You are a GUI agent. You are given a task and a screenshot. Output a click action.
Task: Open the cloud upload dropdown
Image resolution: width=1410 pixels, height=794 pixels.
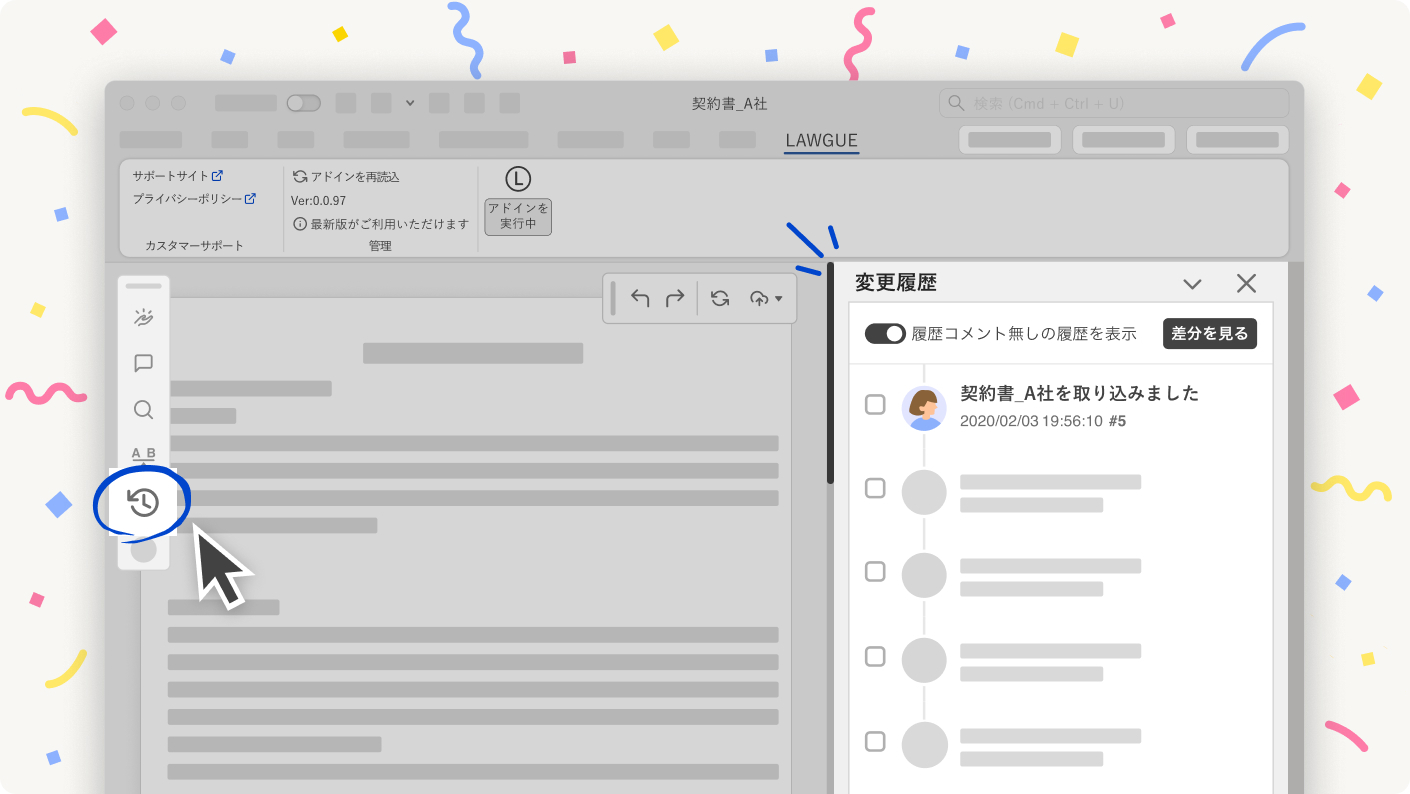coord(766,298)
